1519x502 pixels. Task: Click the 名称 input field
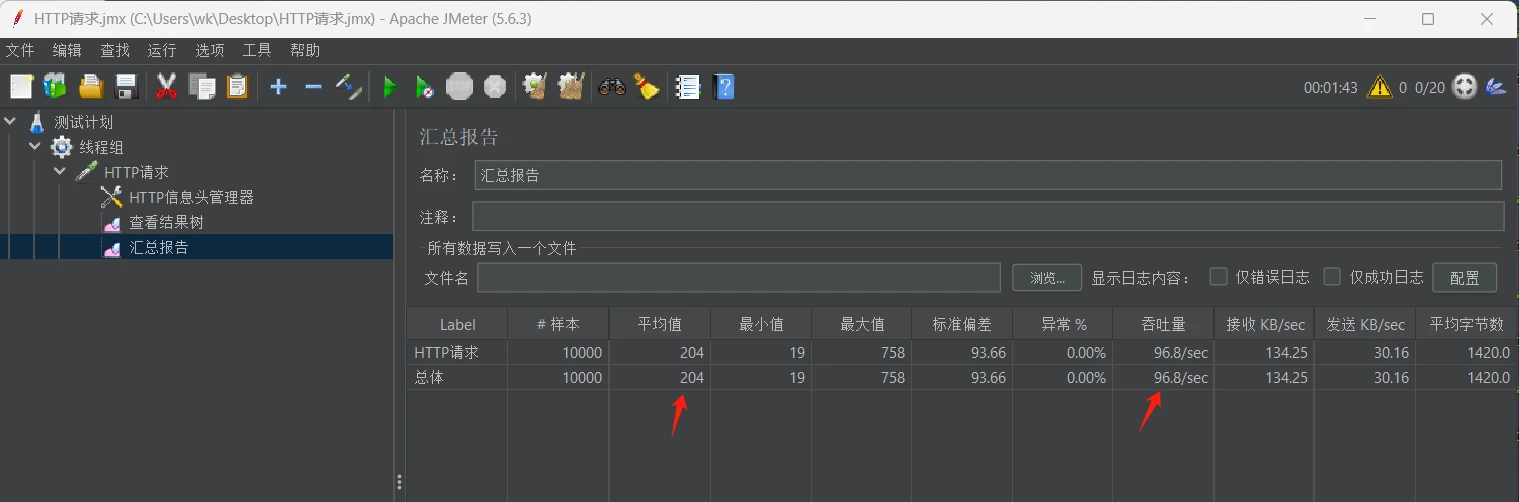coord(988,175)
